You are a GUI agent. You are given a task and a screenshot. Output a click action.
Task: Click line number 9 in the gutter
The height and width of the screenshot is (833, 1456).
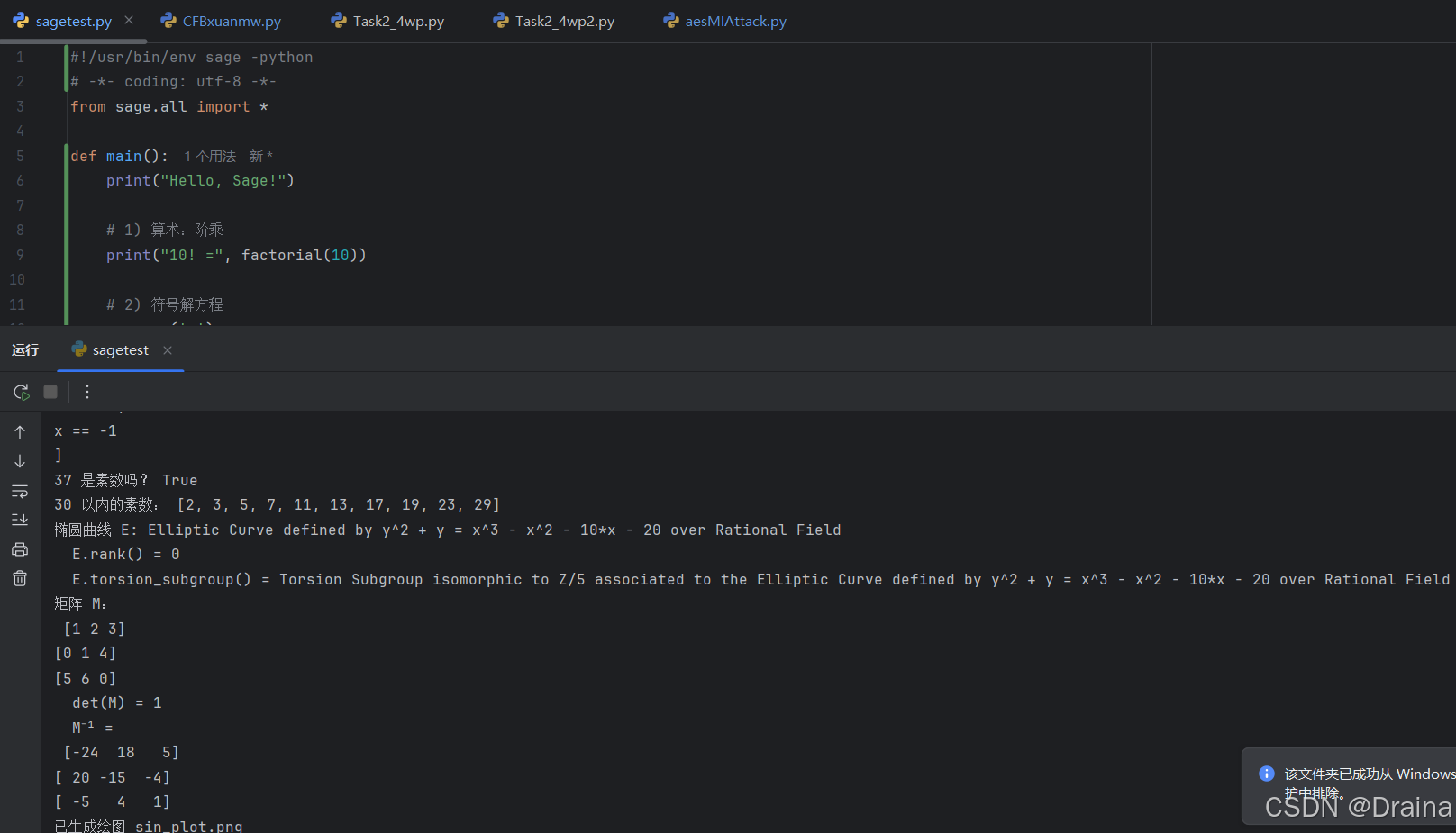click(x=20, y=255)
